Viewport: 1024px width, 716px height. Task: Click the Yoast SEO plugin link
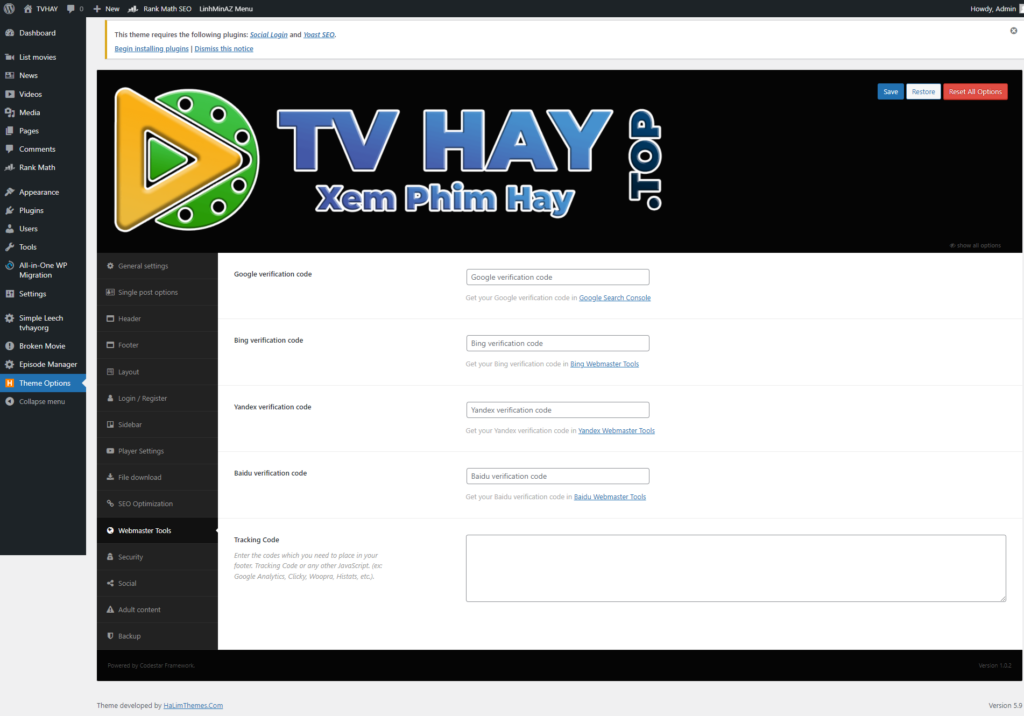(319, 35)
